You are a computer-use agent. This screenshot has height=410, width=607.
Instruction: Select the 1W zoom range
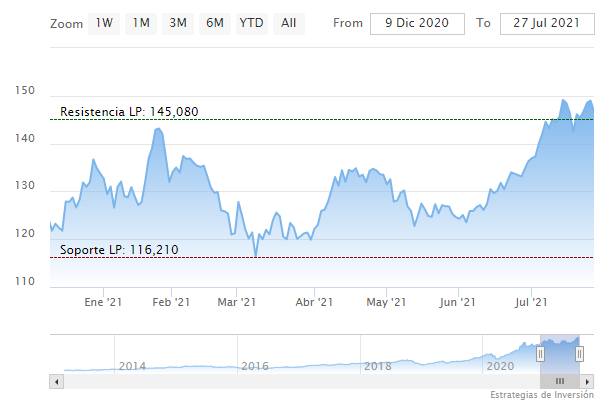tap(104, 22)
